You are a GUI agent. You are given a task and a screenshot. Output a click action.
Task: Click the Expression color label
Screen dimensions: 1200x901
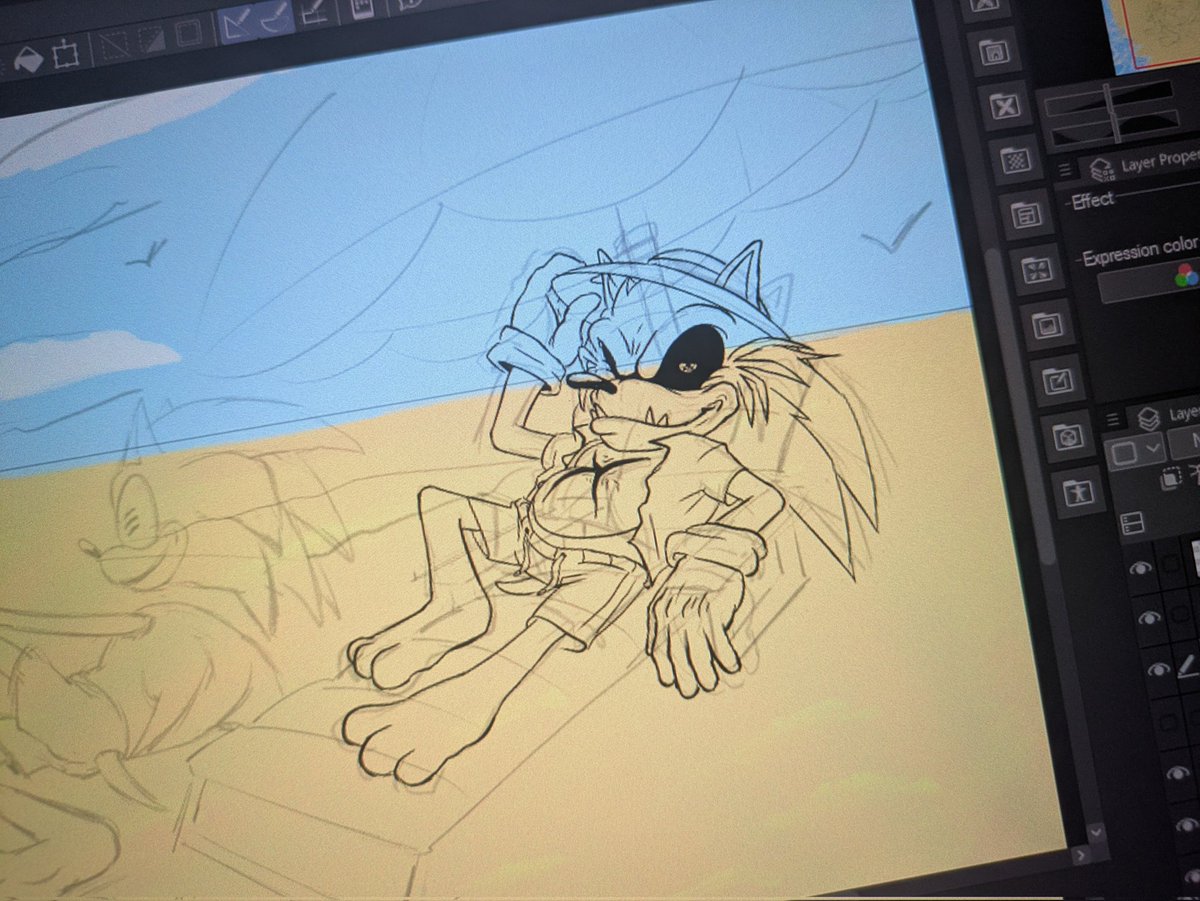tap(1140, 251)
